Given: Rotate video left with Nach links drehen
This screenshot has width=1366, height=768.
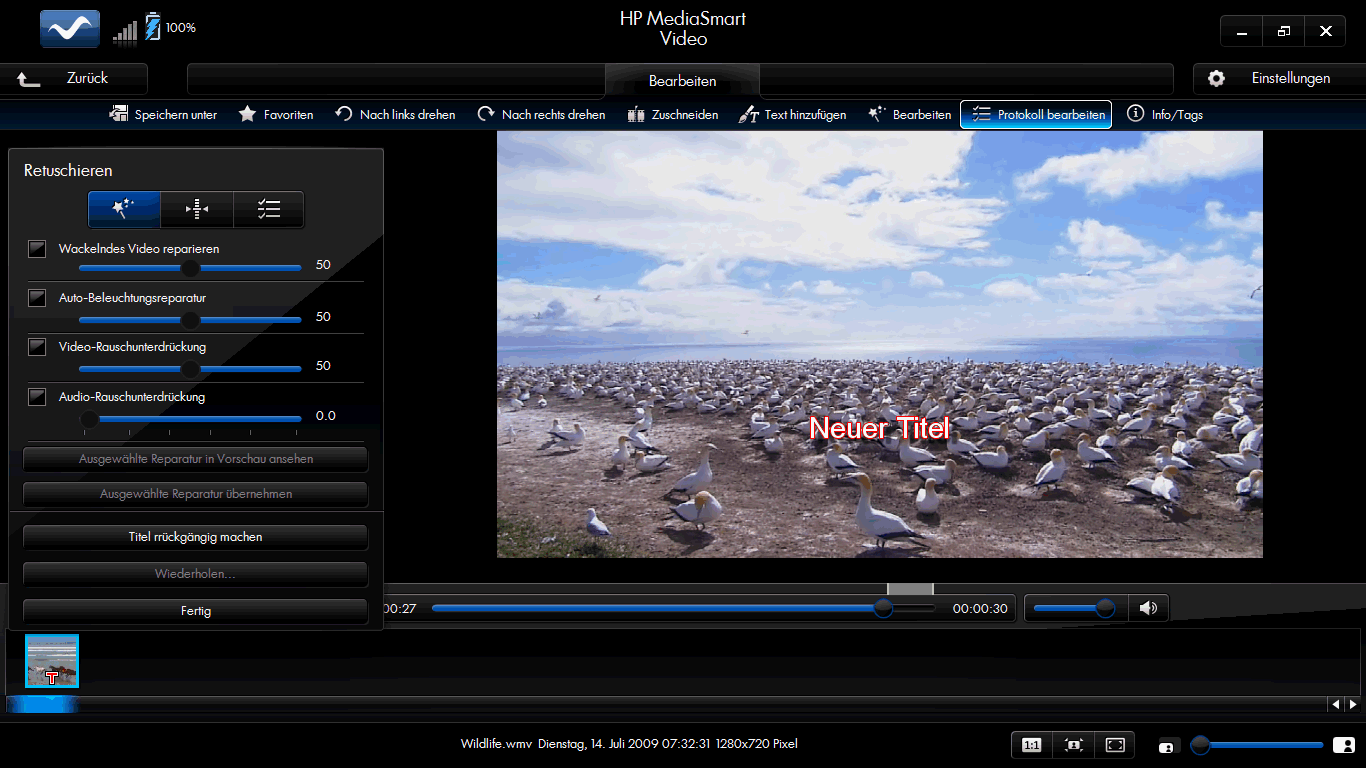Looking at the screenshot, I should 394,114.
